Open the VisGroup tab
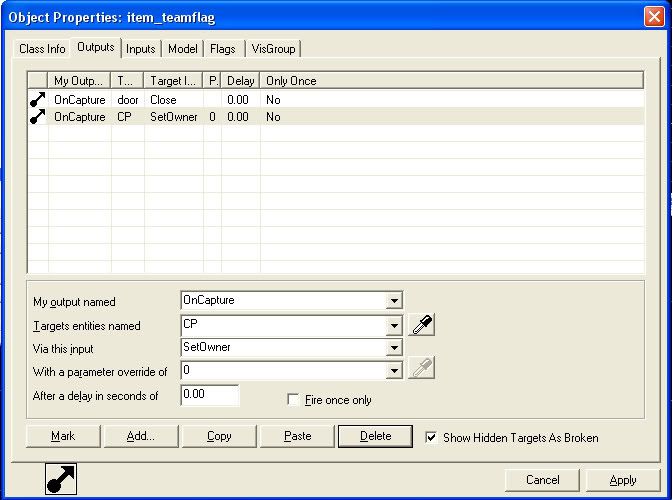The height and width of the screenshot is (500, 672). 271,49
